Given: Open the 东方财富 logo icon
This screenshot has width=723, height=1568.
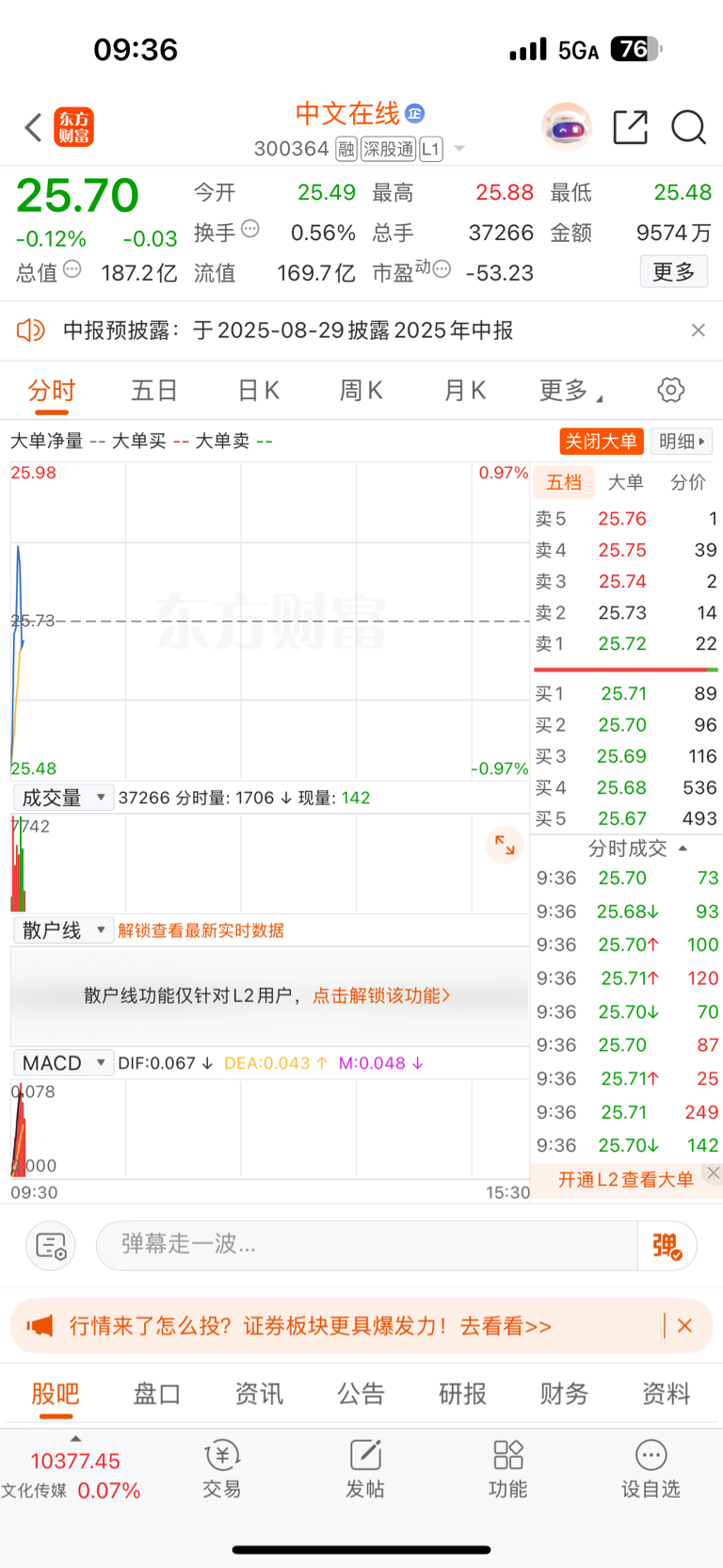Looking at the screenshot, I should (73, 127).
